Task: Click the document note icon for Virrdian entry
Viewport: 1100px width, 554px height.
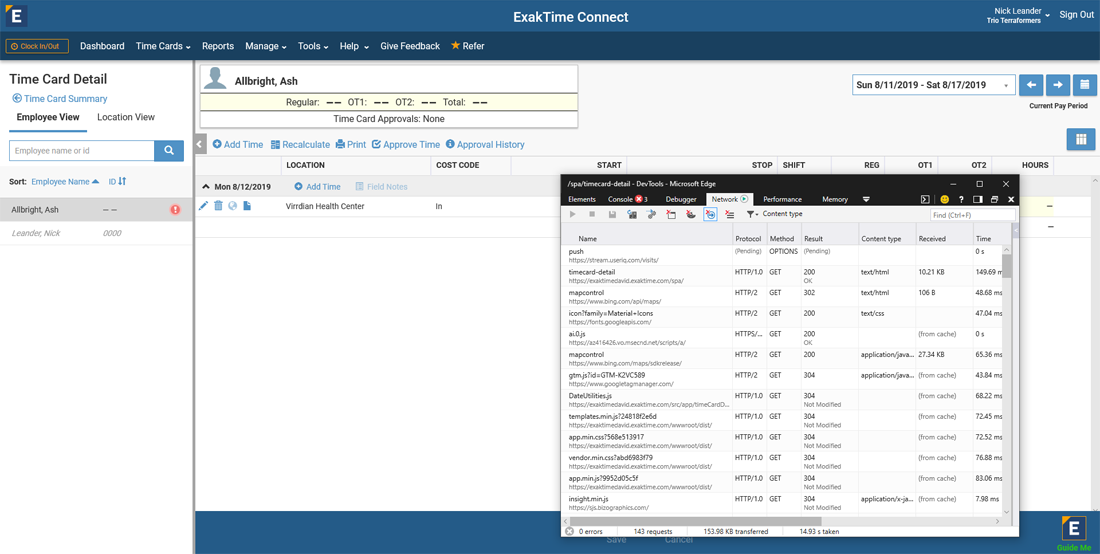Action: (x=247, y=206)
